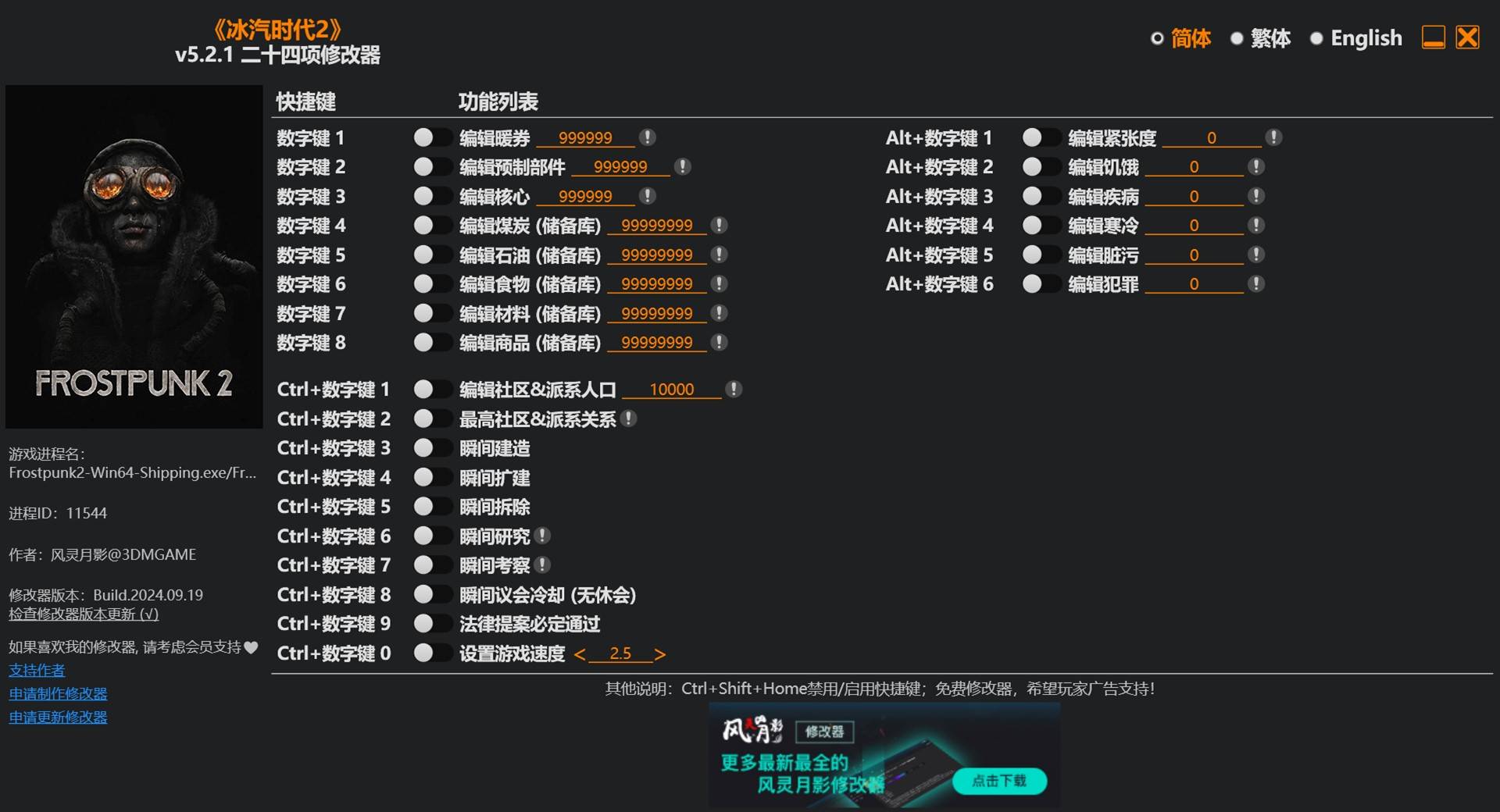Image resolution: width=1500 pixels, height=812 pixels.
Task: Click info icon next to 最高社区&派系关系
Action: 628,418
